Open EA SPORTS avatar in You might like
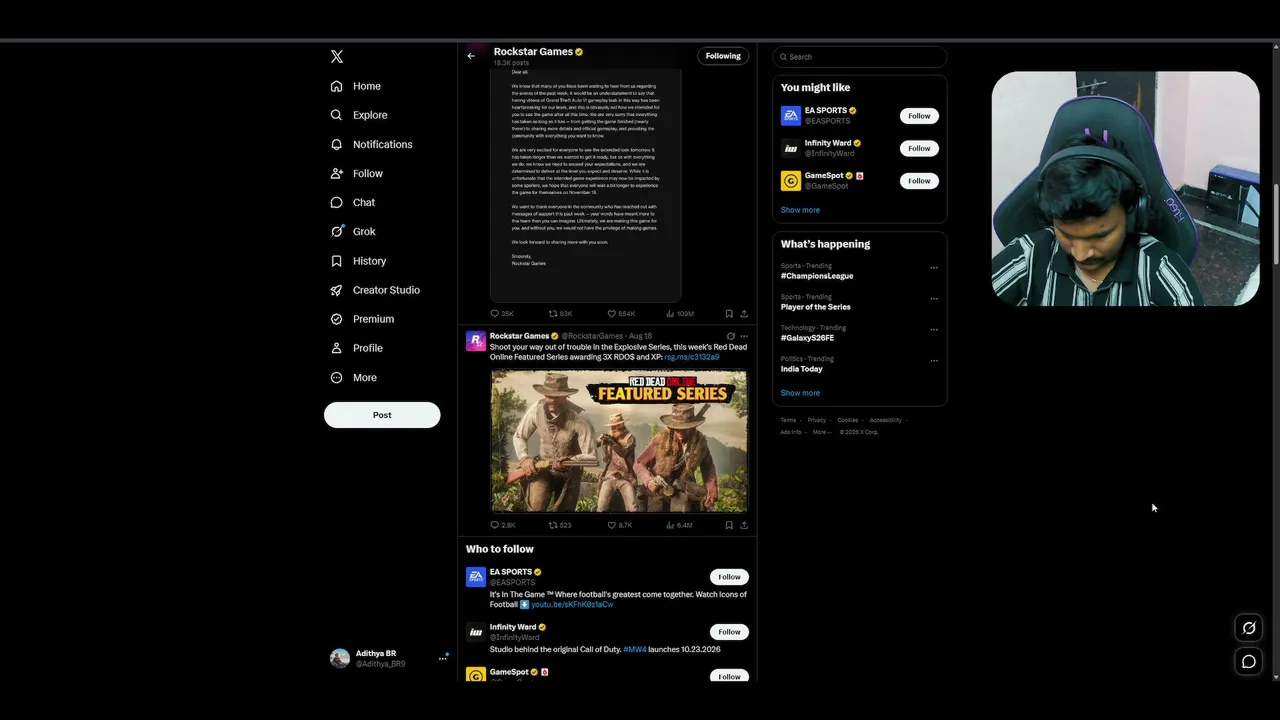The width and height of the screenshot is (1280, 720). coord(791,116)
